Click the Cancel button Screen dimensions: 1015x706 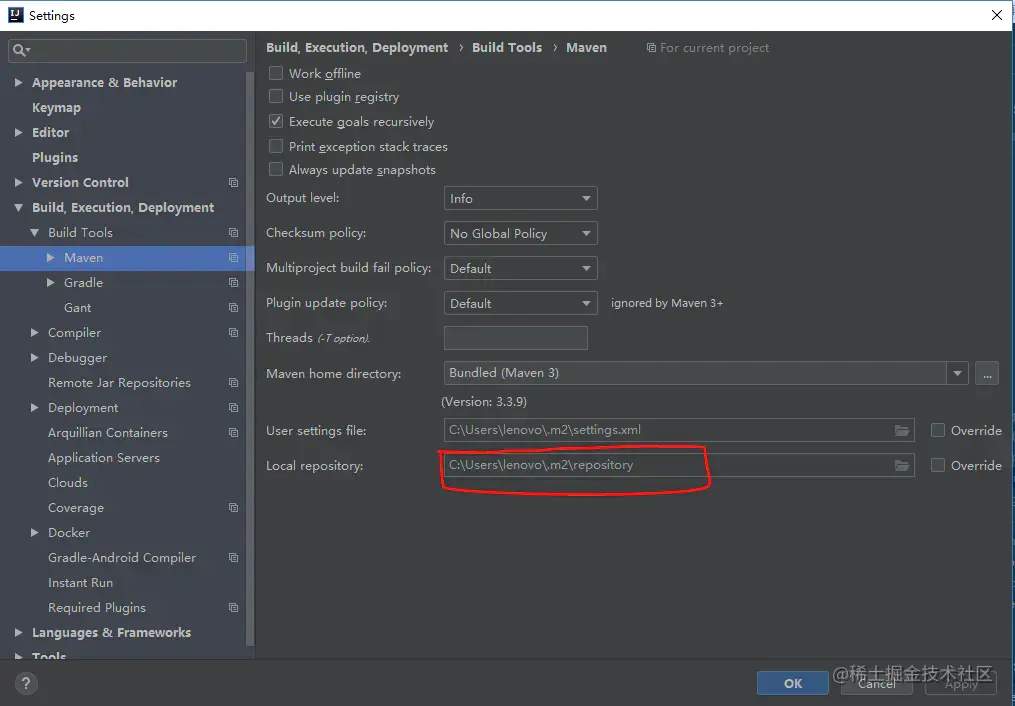876,683
